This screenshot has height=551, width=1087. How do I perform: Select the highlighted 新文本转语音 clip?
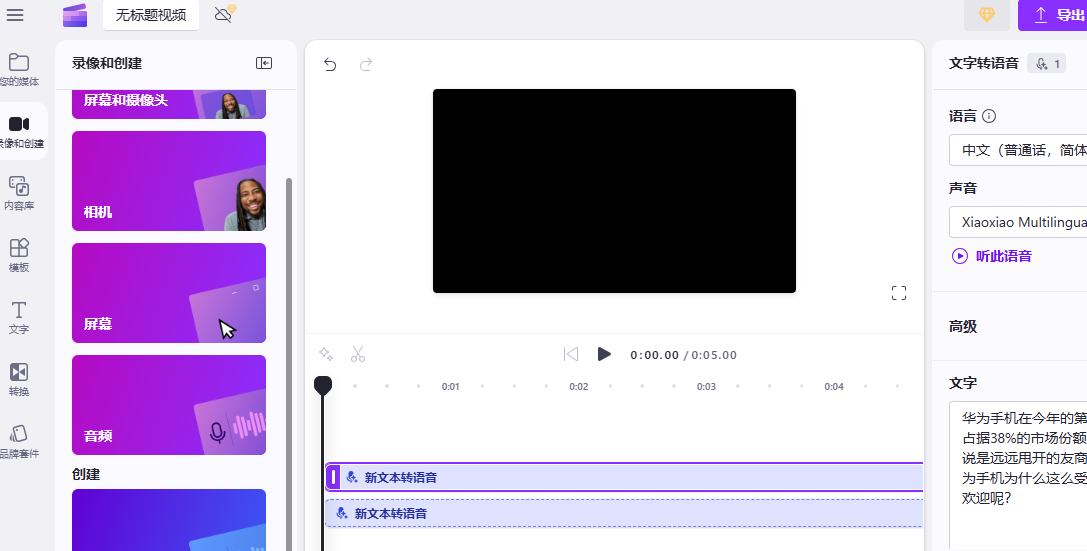pos(625,477)
